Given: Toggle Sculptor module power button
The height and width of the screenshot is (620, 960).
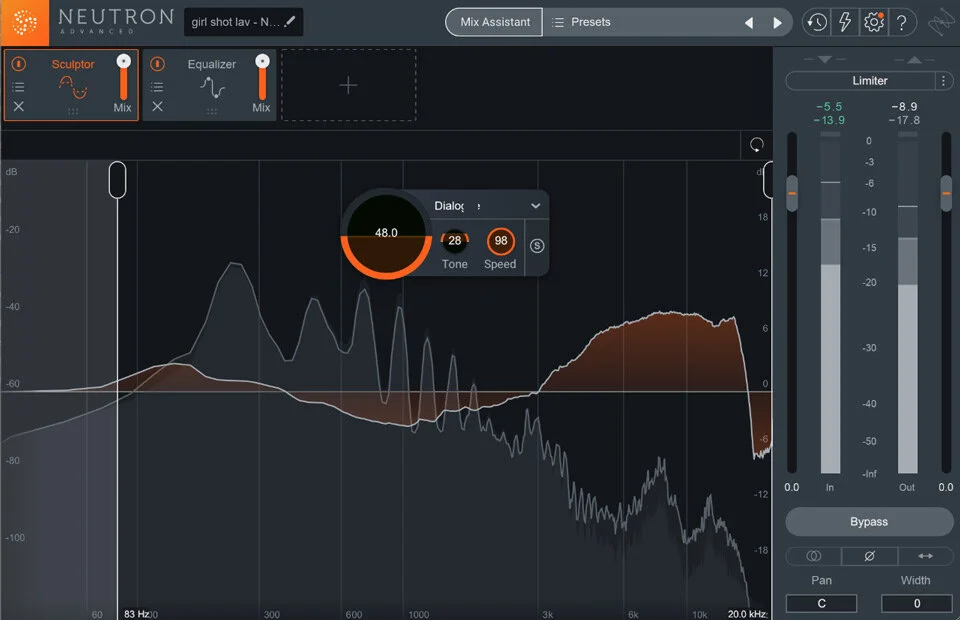Looking at the screenshot, I should click(x=18, y=64).
